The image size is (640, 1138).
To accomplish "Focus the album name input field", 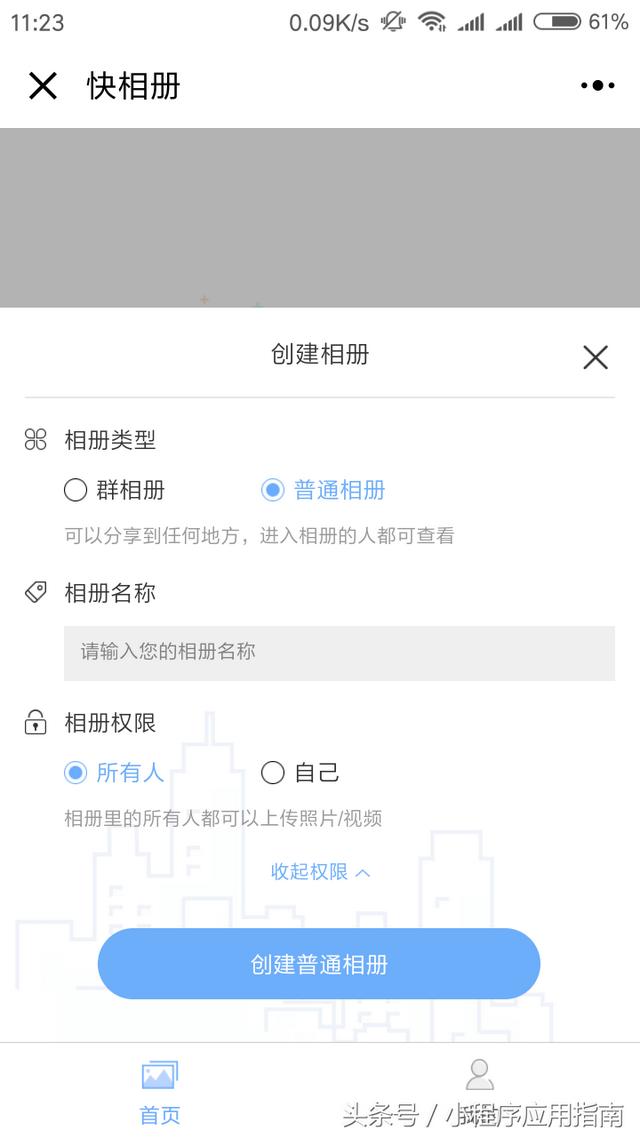I will pyautogui.click(x=339, y=652).
